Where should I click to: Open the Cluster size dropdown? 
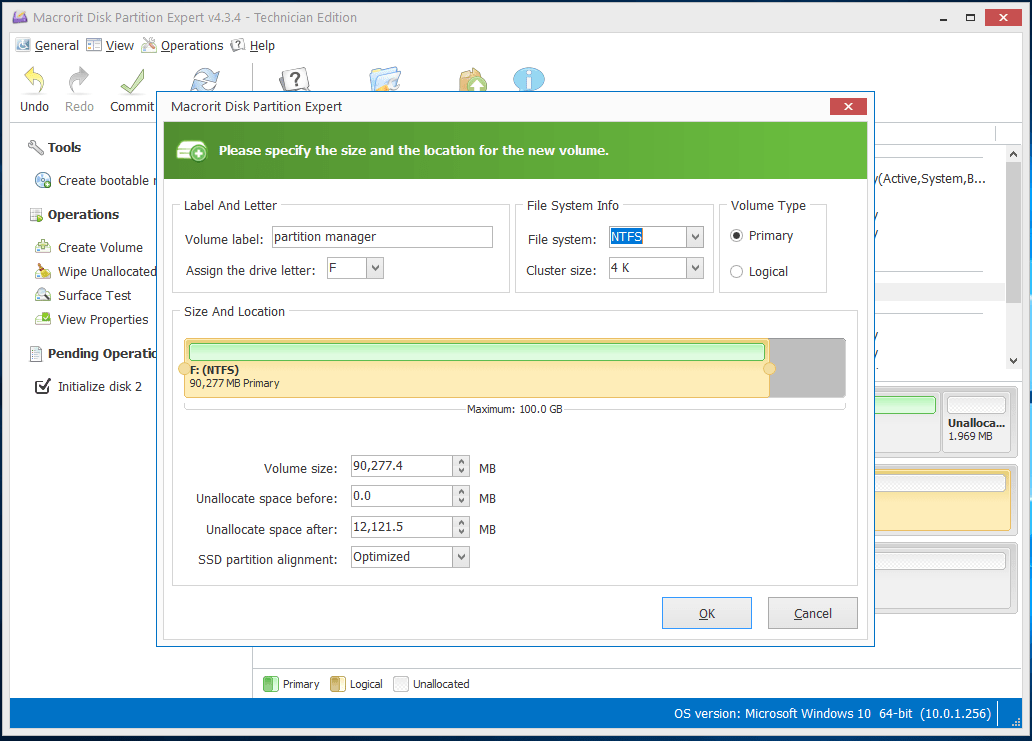coord(695,268)
